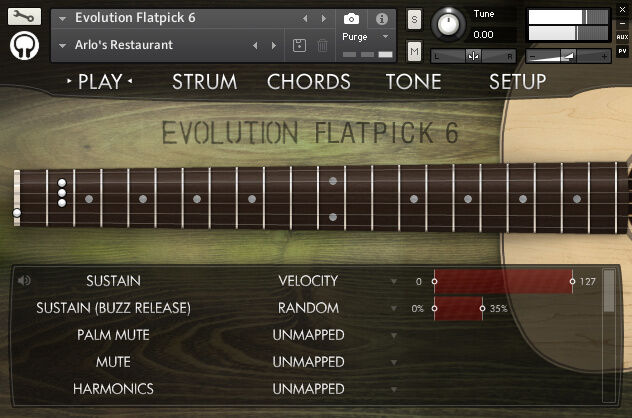This screenshot has width=632, height=418.
Task: Click the Purge label
Action: coord(355,37)
